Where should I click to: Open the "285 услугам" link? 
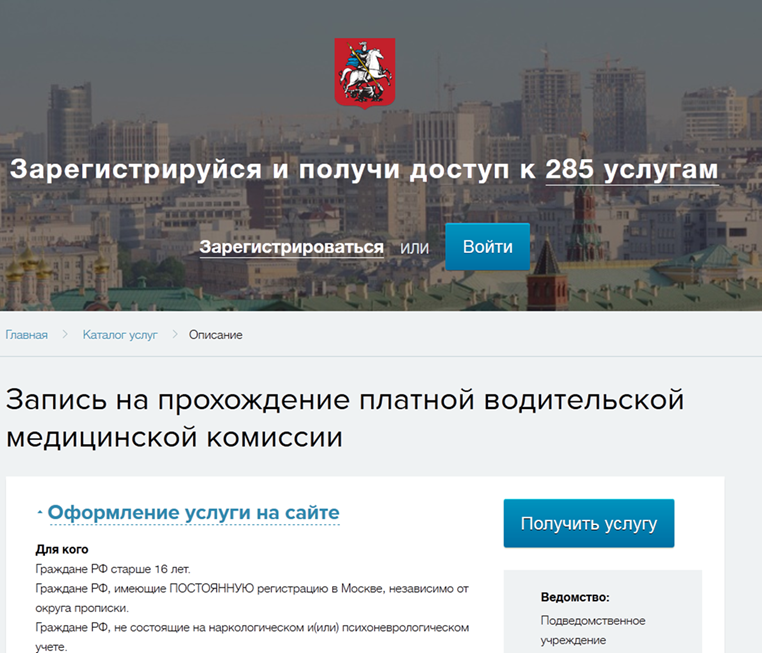click(631, 169)
